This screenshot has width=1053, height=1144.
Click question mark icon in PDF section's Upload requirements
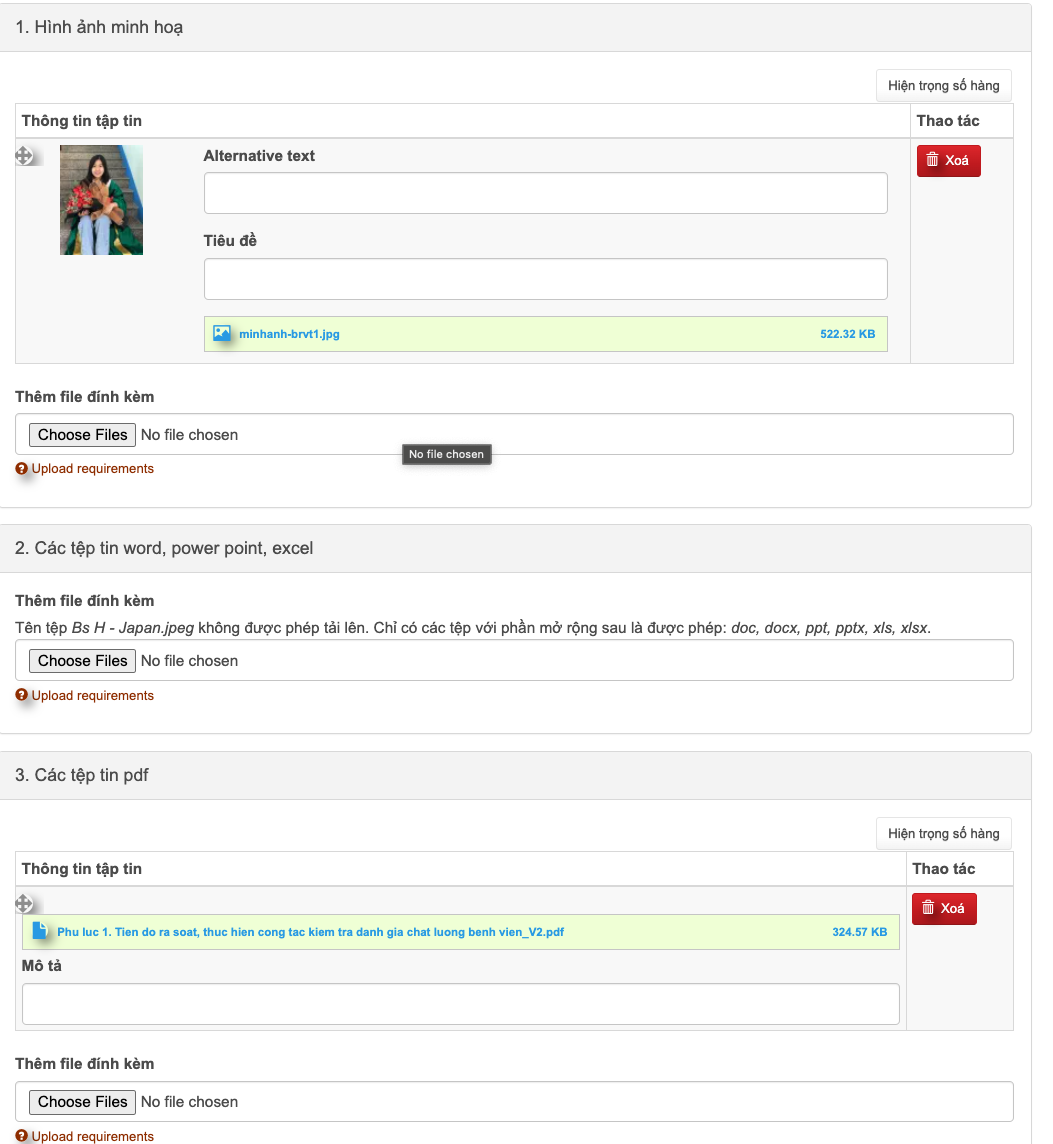(21, 1136)
